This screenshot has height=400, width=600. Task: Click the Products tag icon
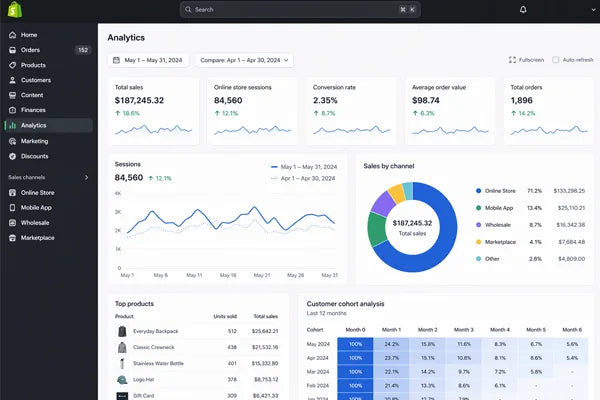point(13,65)
